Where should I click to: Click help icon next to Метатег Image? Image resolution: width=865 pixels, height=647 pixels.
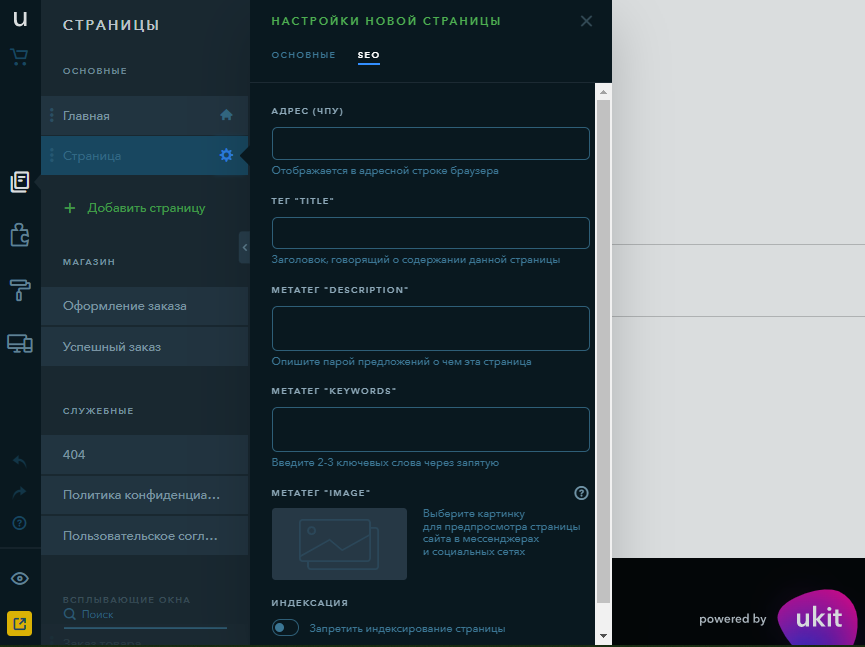point(581,493)
